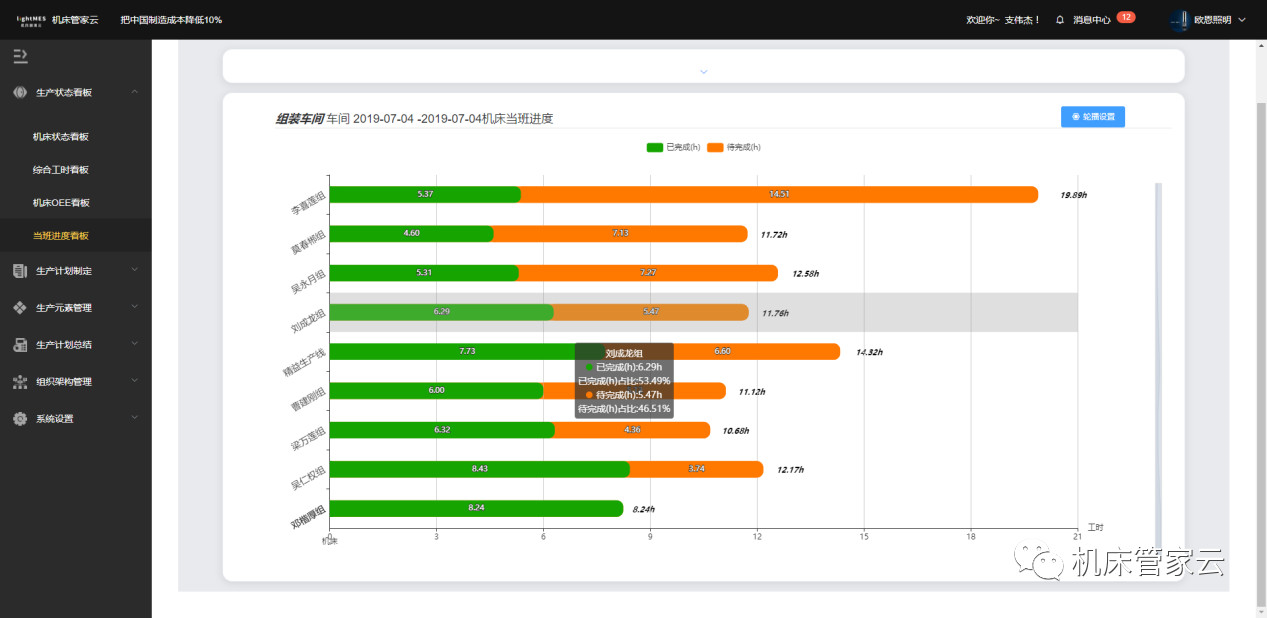Click the 生产元素管理 diamond icon
This screenshot has height=618, width=1267.
(19, 307)
